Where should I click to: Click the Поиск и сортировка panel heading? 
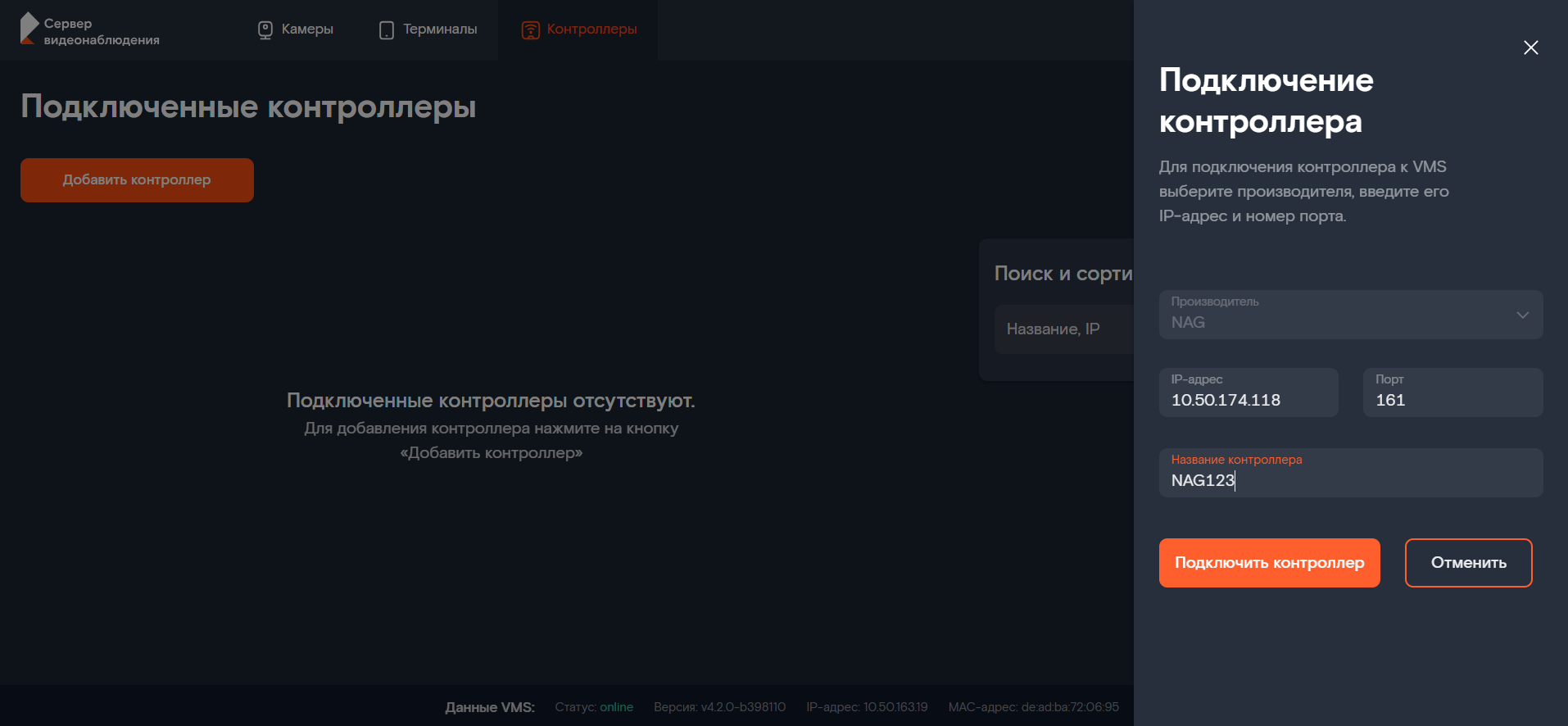pyautogui.click(x=1063, y=274)
